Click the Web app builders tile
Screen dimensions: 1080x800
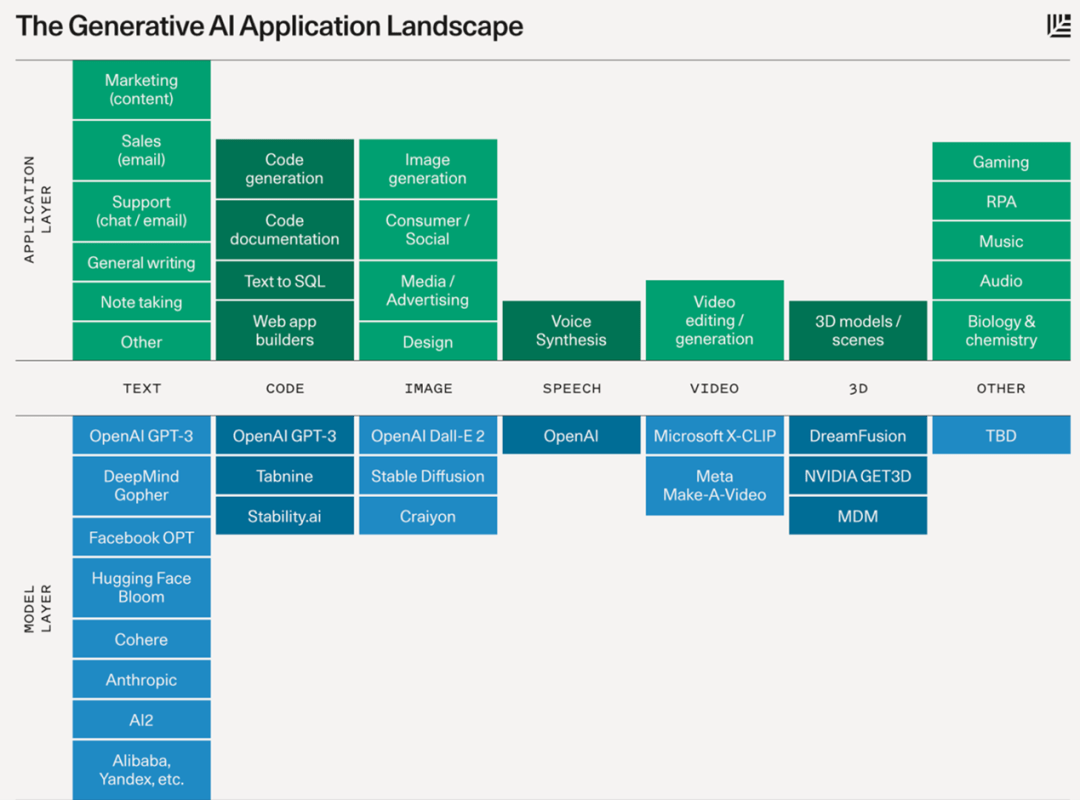coord(285,331)
